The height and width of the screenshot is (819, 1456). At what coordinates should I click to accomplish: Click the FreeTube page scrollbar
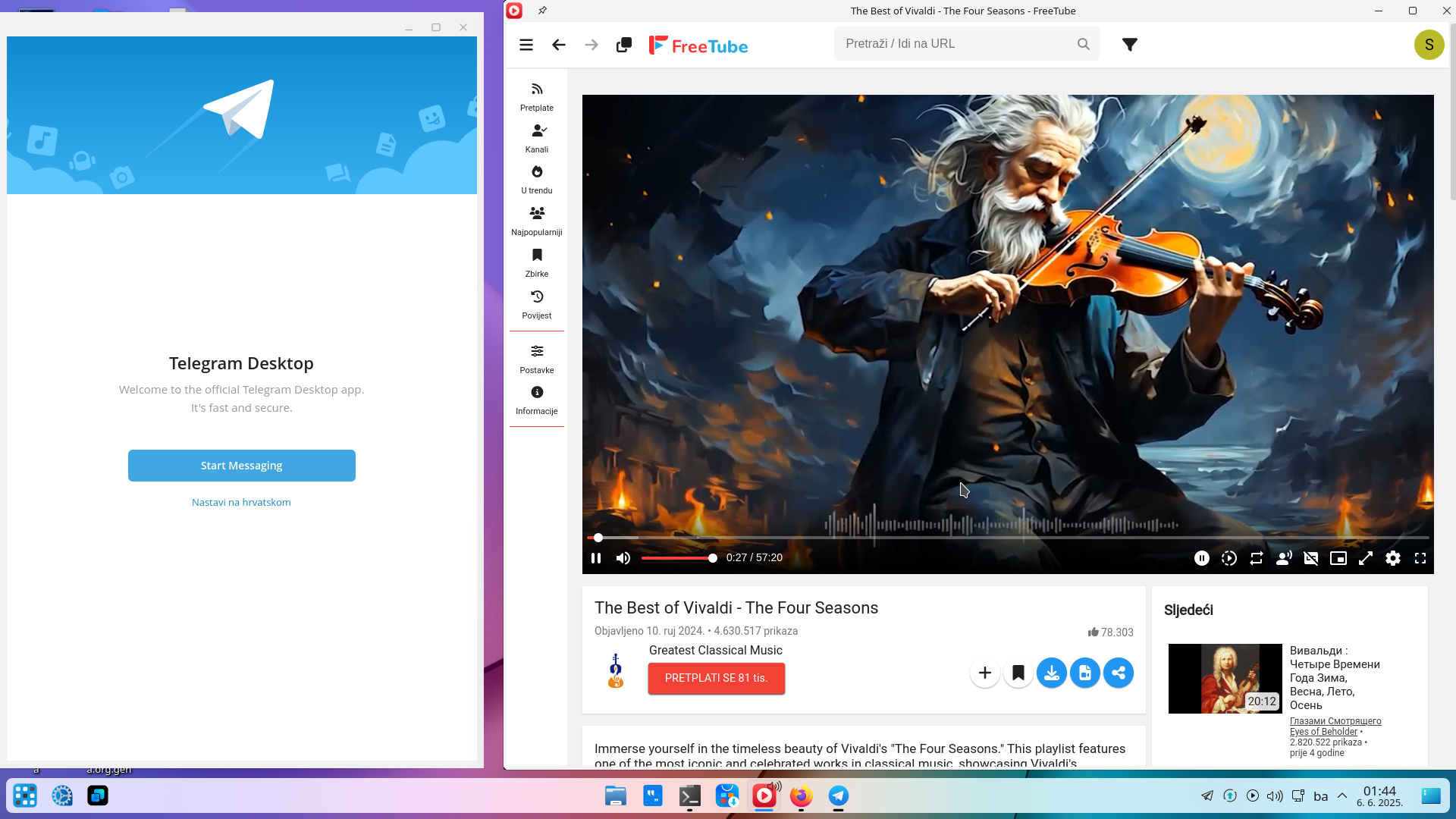tap(1451, 114)
